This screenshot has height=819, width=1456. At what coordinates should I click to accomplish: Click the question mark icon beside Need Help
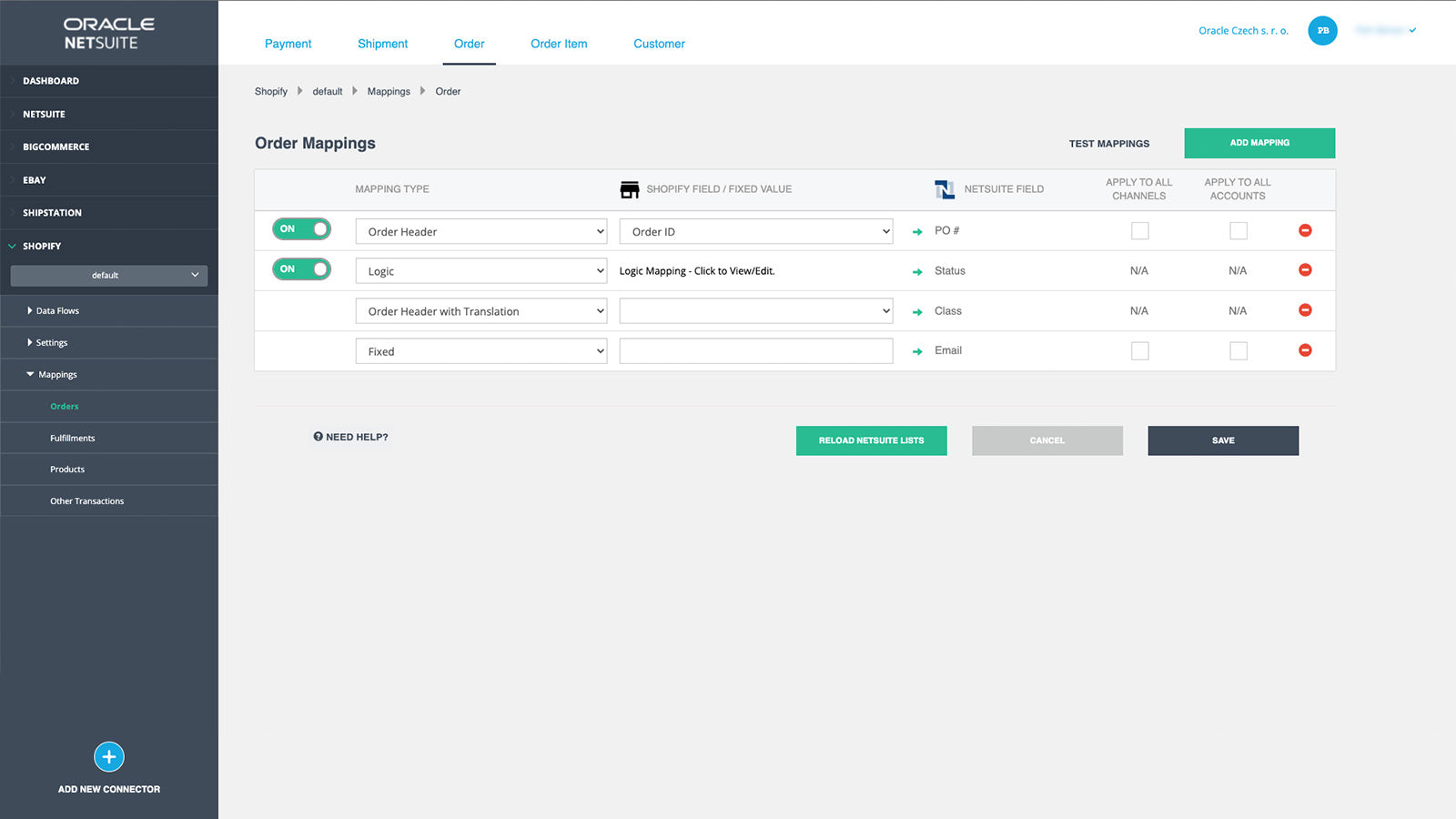point(317,437)
